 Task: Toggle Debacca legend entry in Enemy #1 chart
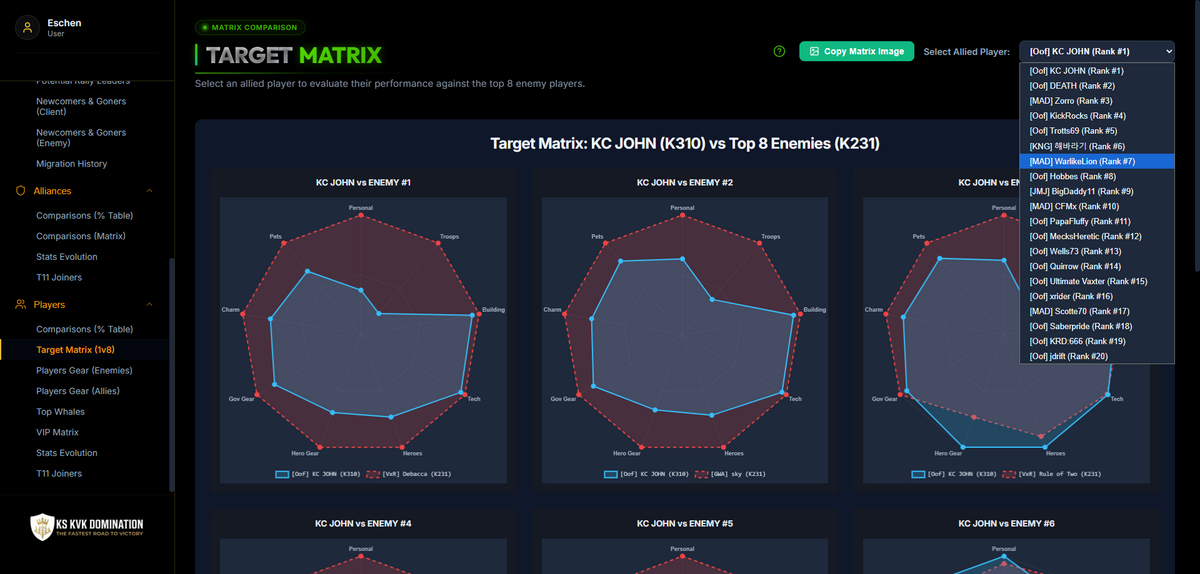coord(409,473)
